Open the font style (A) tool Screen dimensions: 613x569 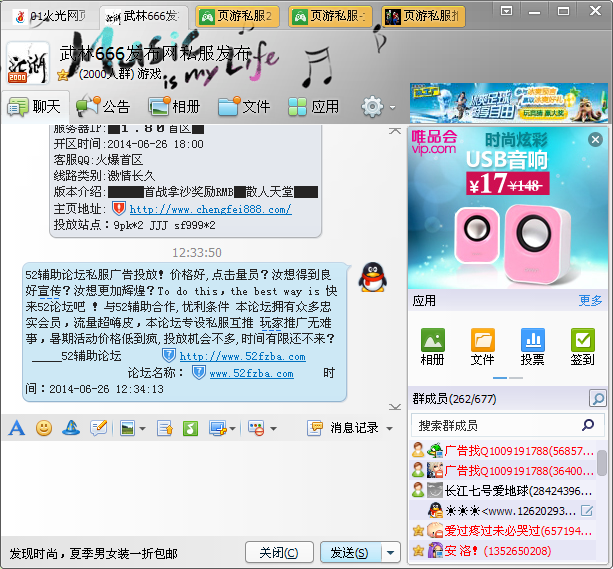[x=17, y=428]
